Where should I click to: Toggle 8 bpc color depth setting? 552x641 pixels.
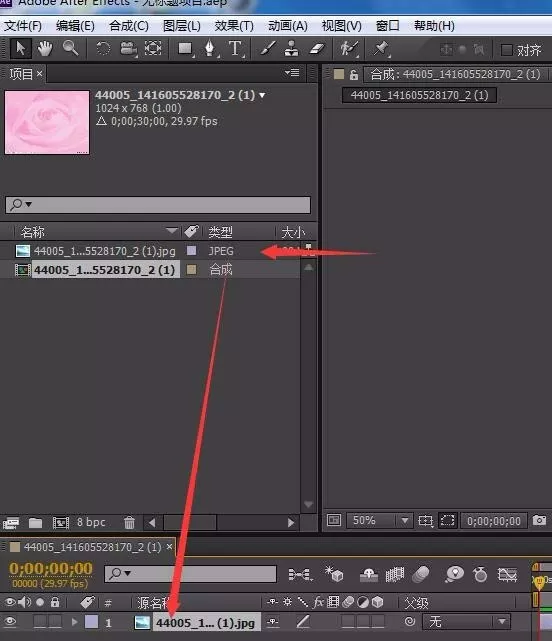point(91,522)
